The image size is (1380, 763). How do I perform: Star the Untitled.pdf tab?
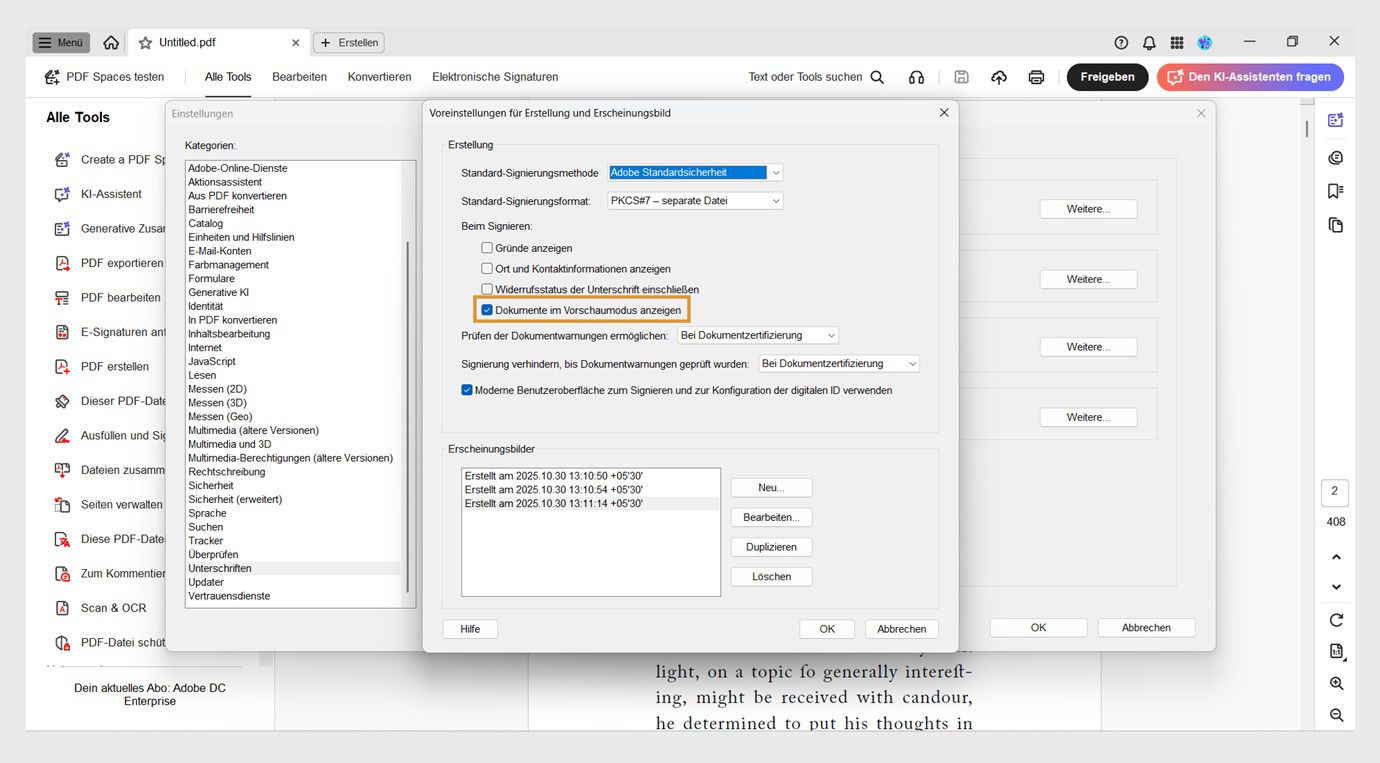146,43
